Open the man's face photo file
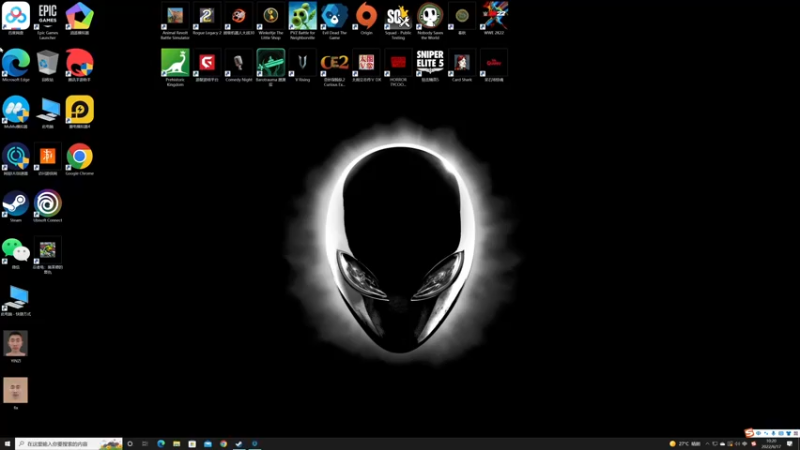This screenshot has width=800, height=450. [x=16, y=346]
